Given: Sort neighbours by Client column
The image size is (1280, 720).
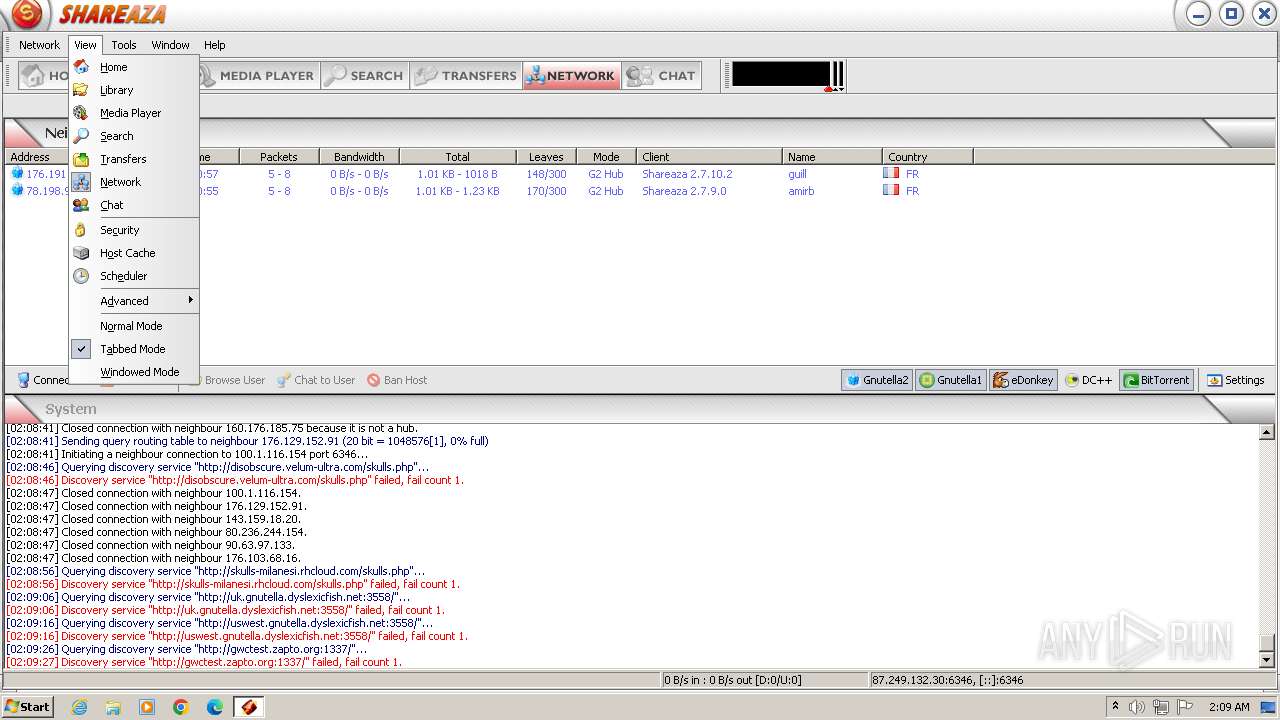Looking at the screenshot, I should (709, 157).
